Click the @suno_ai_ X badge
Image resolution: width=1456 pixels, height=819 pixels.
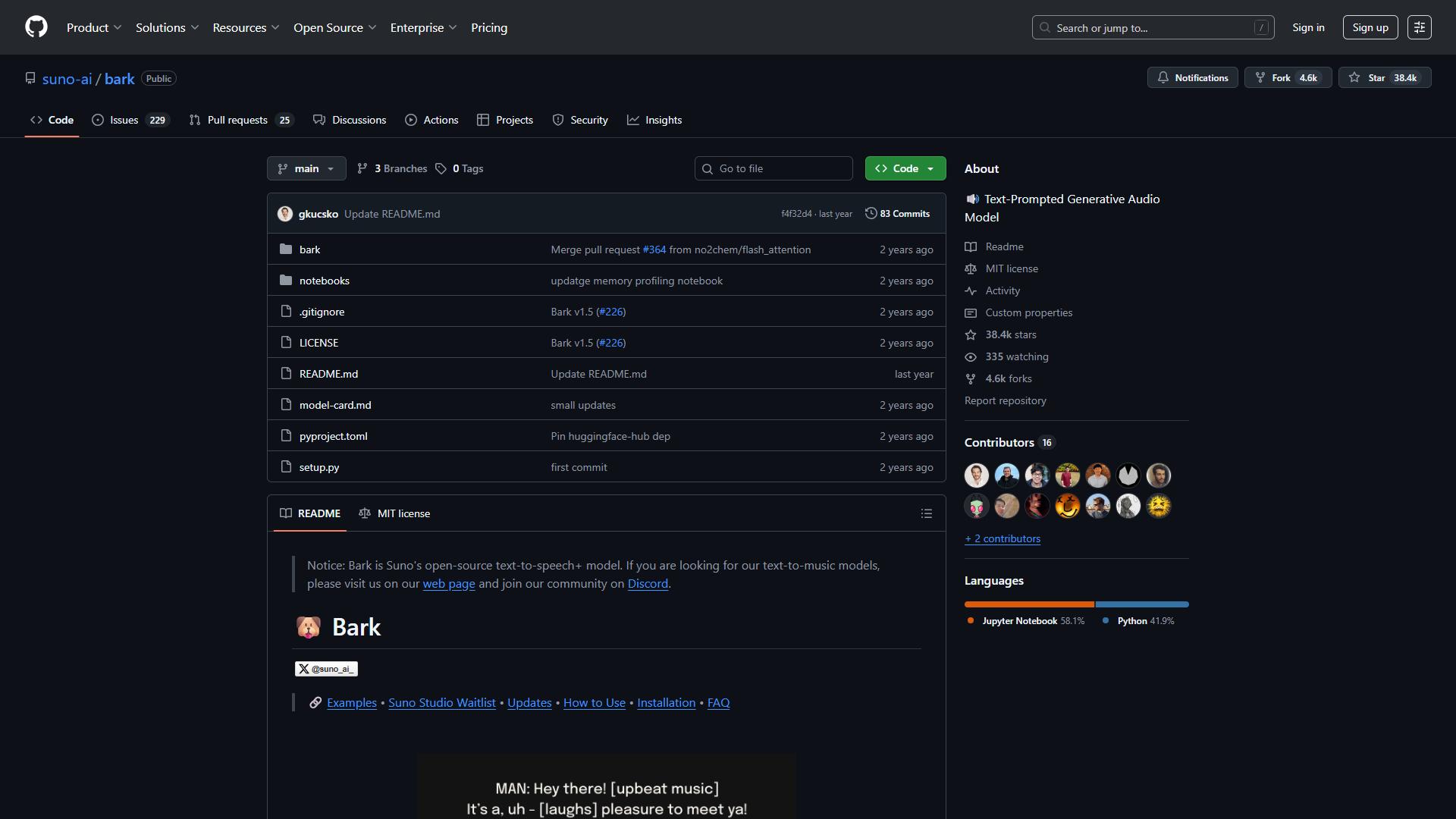pos(326,669)
